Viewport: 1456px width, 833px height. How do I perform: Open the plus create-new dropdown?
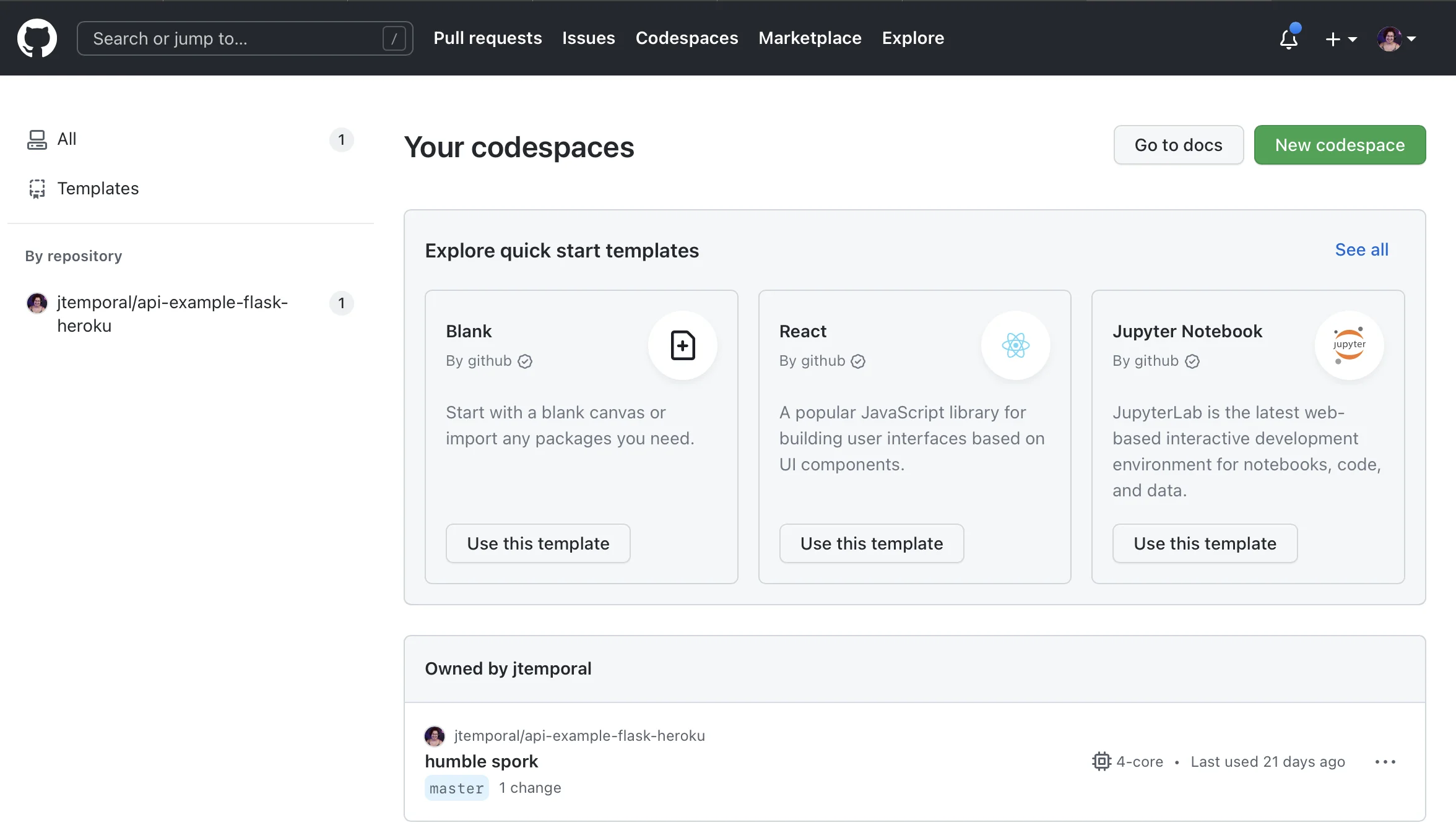(x=1340, y=39)
